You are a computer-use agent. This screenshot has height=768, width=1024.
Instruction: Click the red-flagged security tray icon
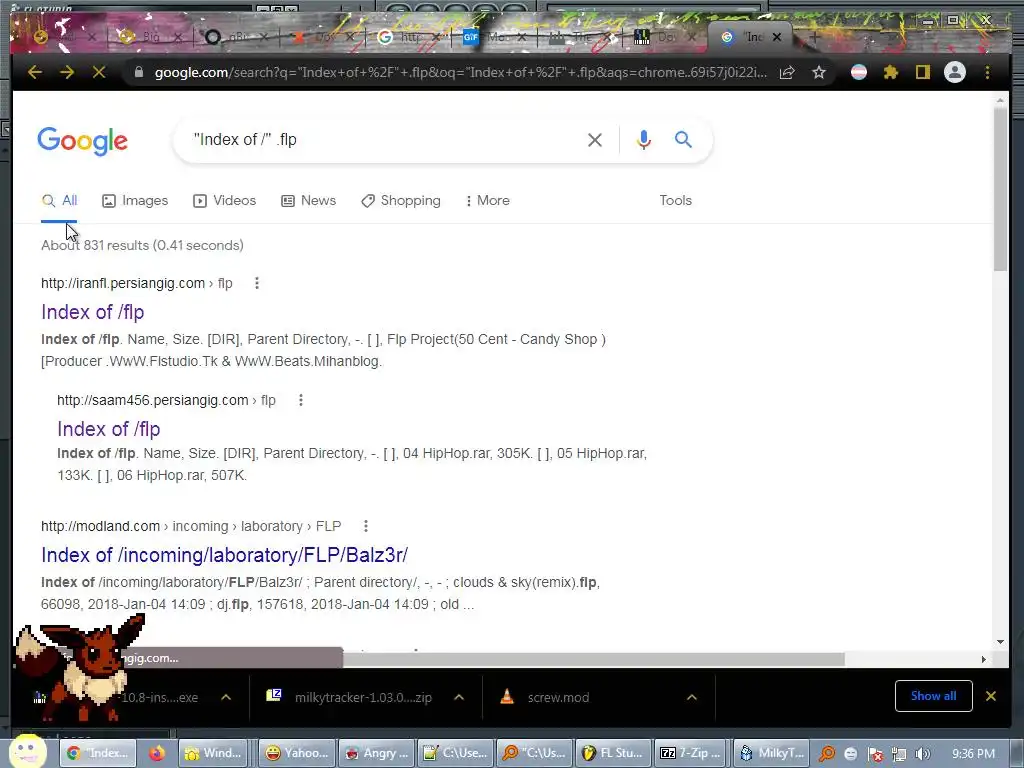pos(875,754)
